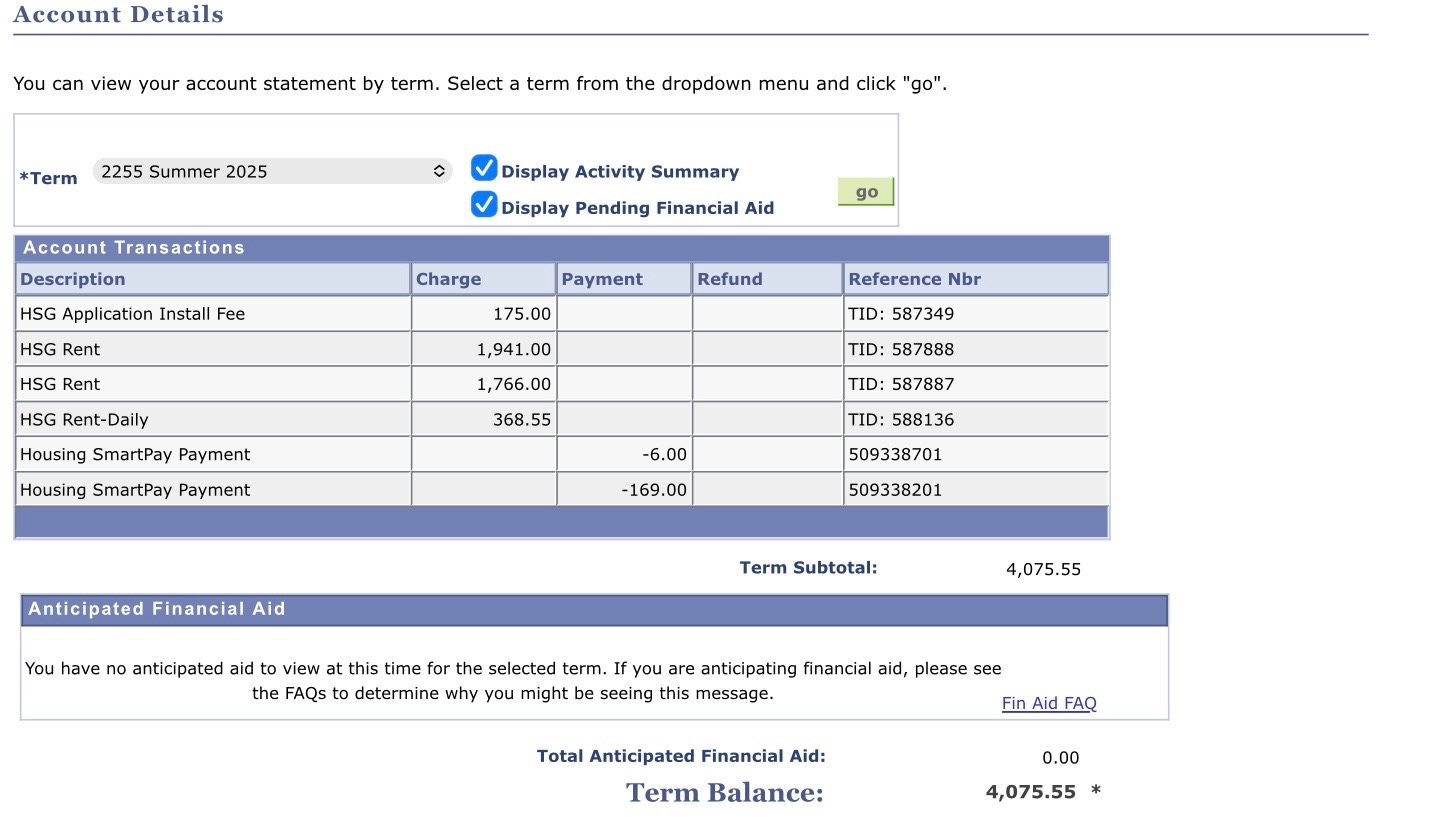Image resolution: width=1446 pixels, height=817 pixels.
Task: Uncheck Display Pending Financial Aid checkbox
Action: (484, 205)
